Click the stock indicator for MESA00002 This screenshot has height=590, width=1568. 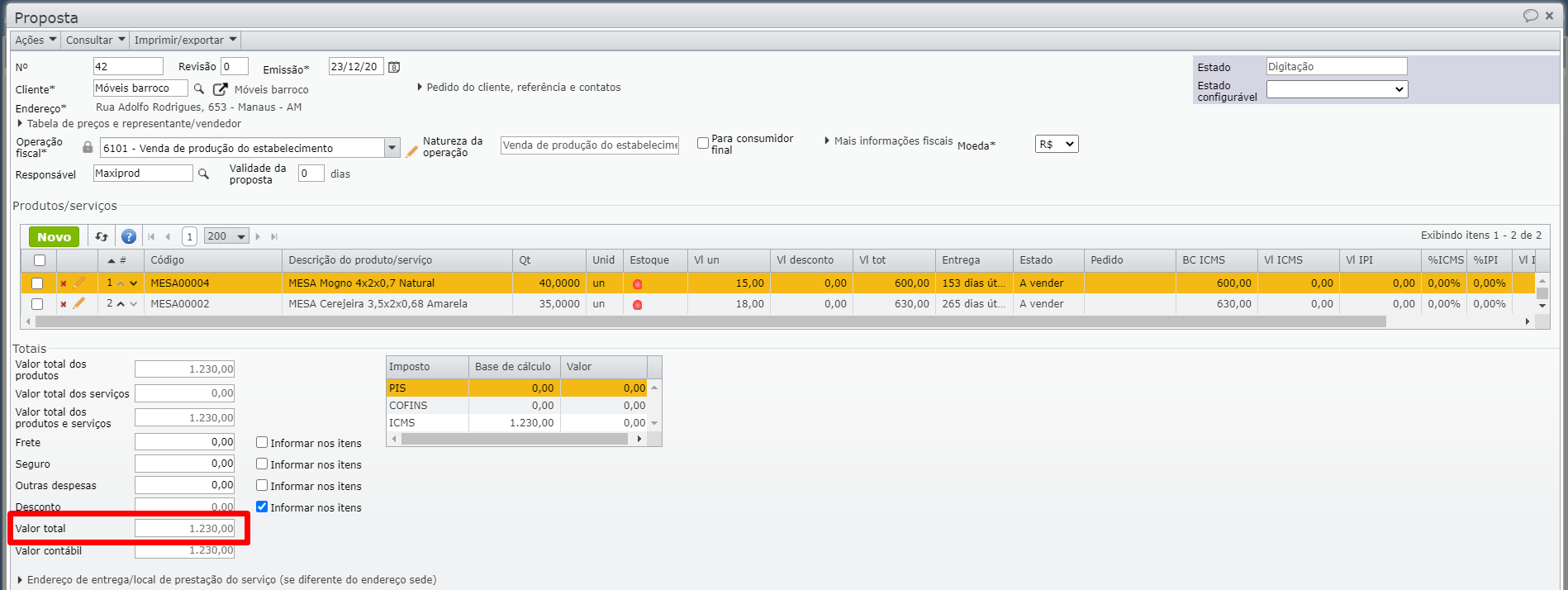(x=637, y=305)
